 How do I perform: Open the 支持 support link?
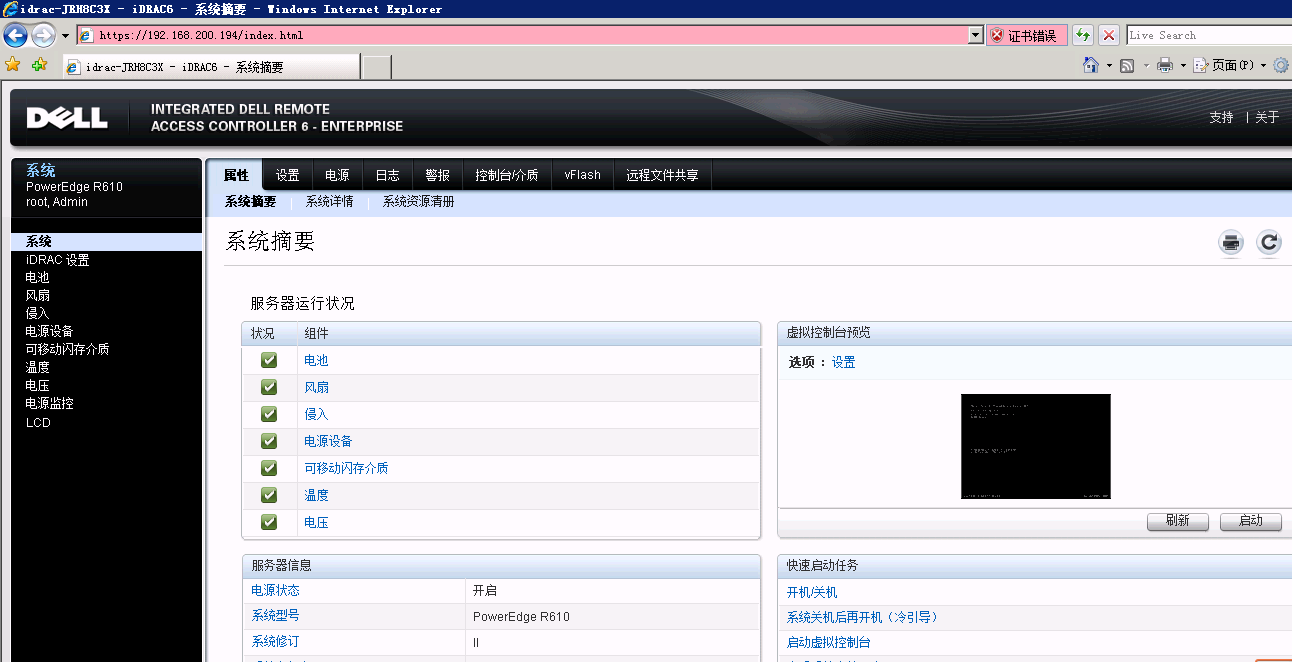[1221, 118]
